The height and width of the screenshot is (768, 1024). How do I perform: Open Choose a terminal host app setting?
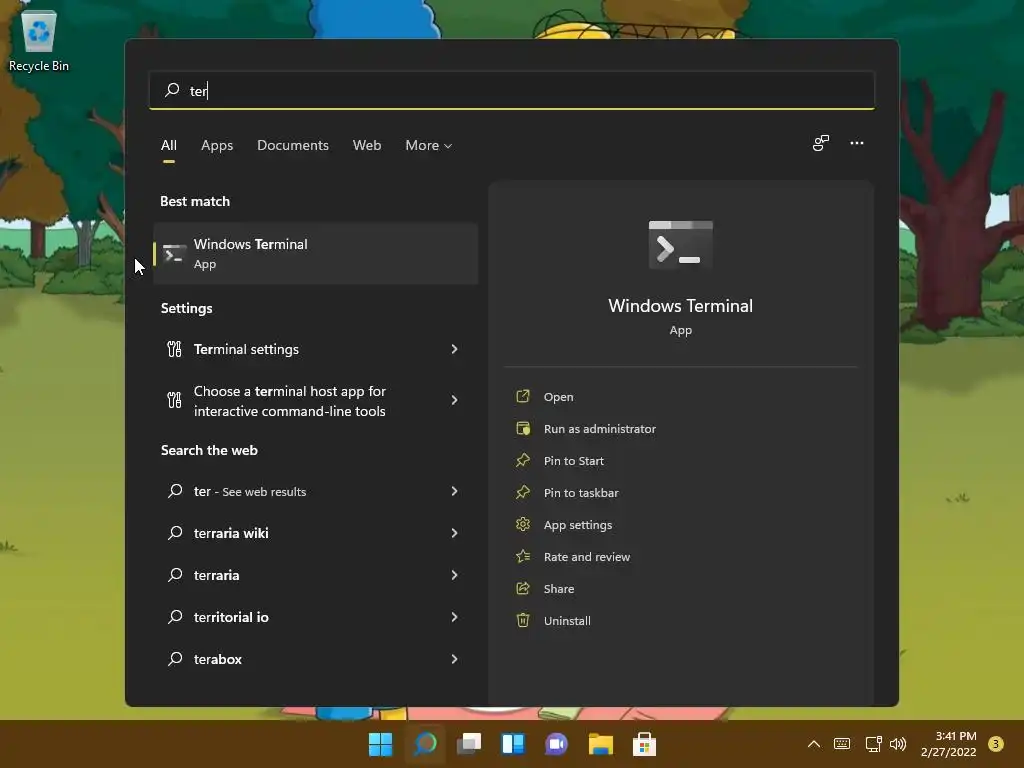point(315,400)
